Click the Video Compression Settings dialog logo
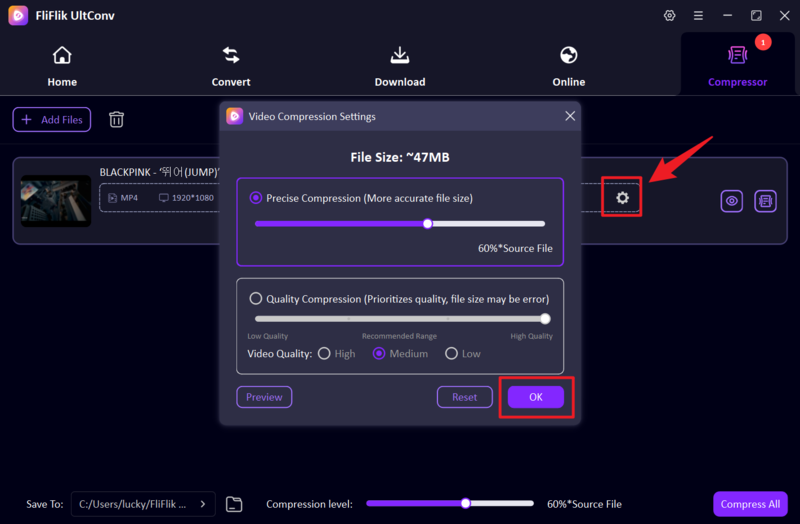Image resolution: width=800 pixels, height=524 pixels. pyautogui.click(x=235, y=116)
